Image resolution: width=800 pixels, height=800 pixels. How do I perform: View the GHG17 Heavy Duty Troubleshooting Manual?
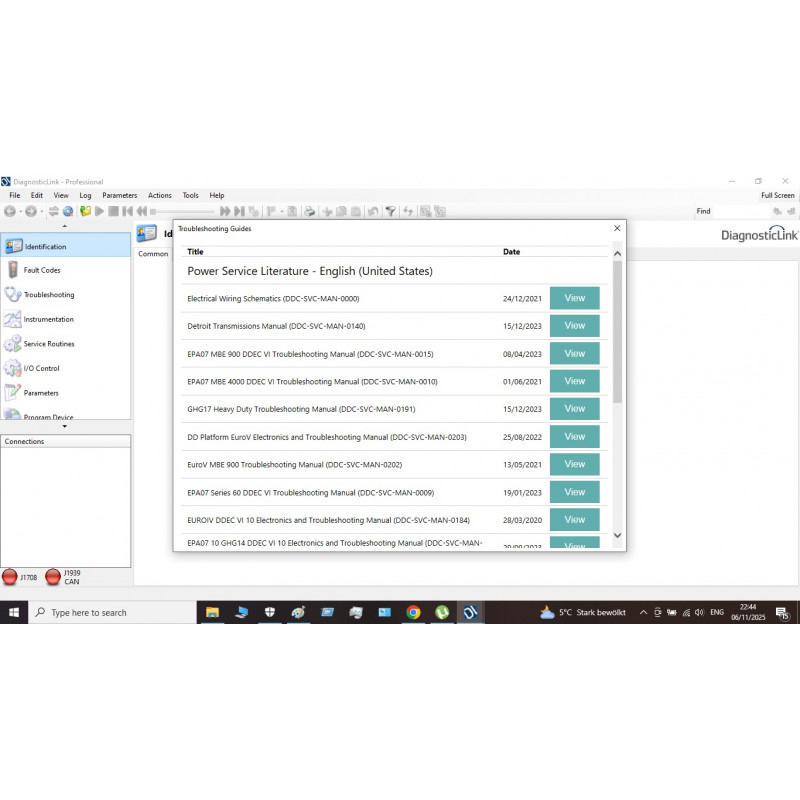(x=574, y=408)
